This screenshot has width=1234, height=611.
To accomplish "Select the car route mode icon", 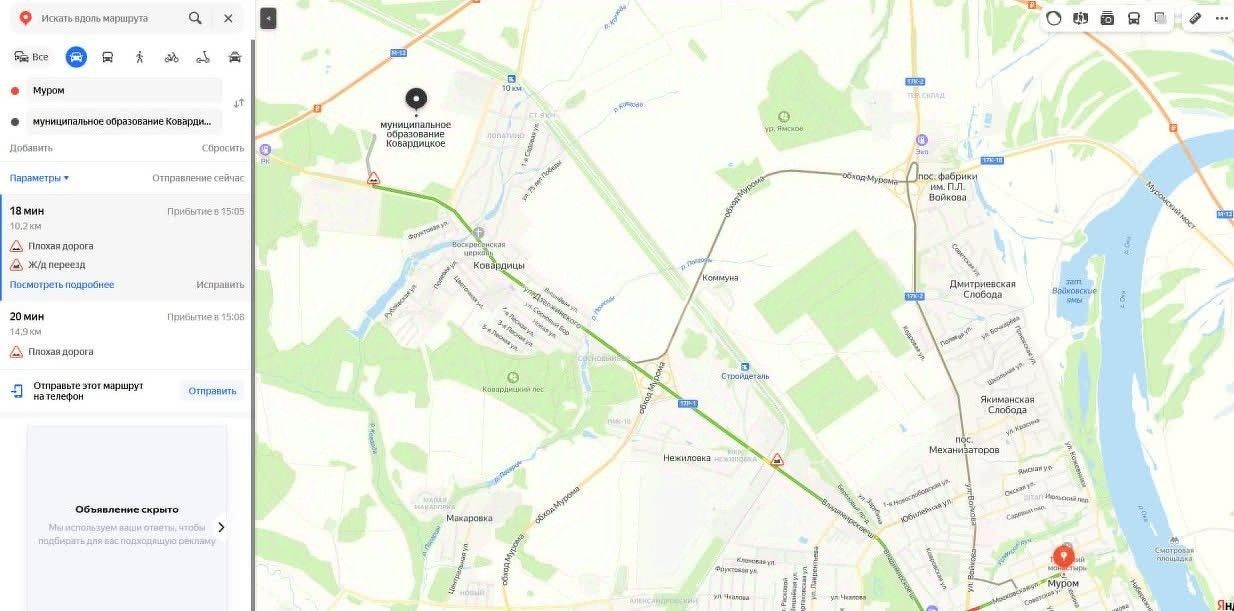I will (76, 57).
